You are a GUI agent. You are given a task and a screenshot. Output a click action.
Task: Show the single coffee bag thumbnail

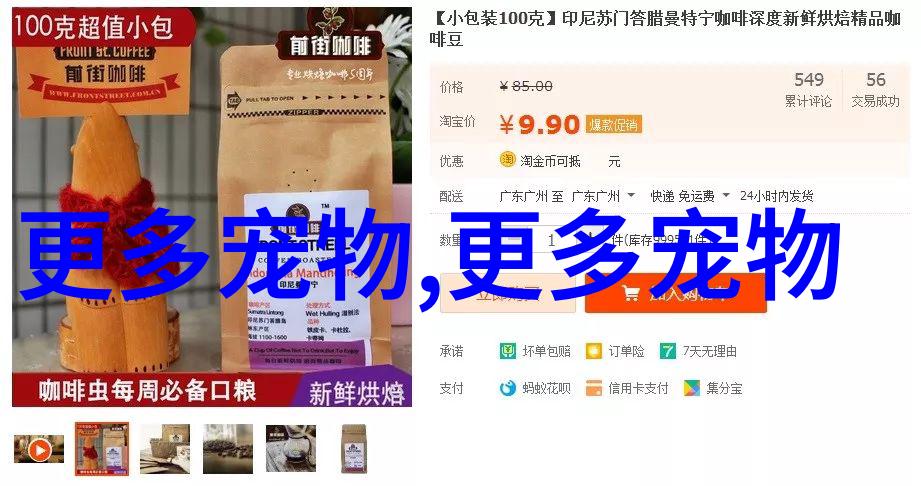point(354,449)
